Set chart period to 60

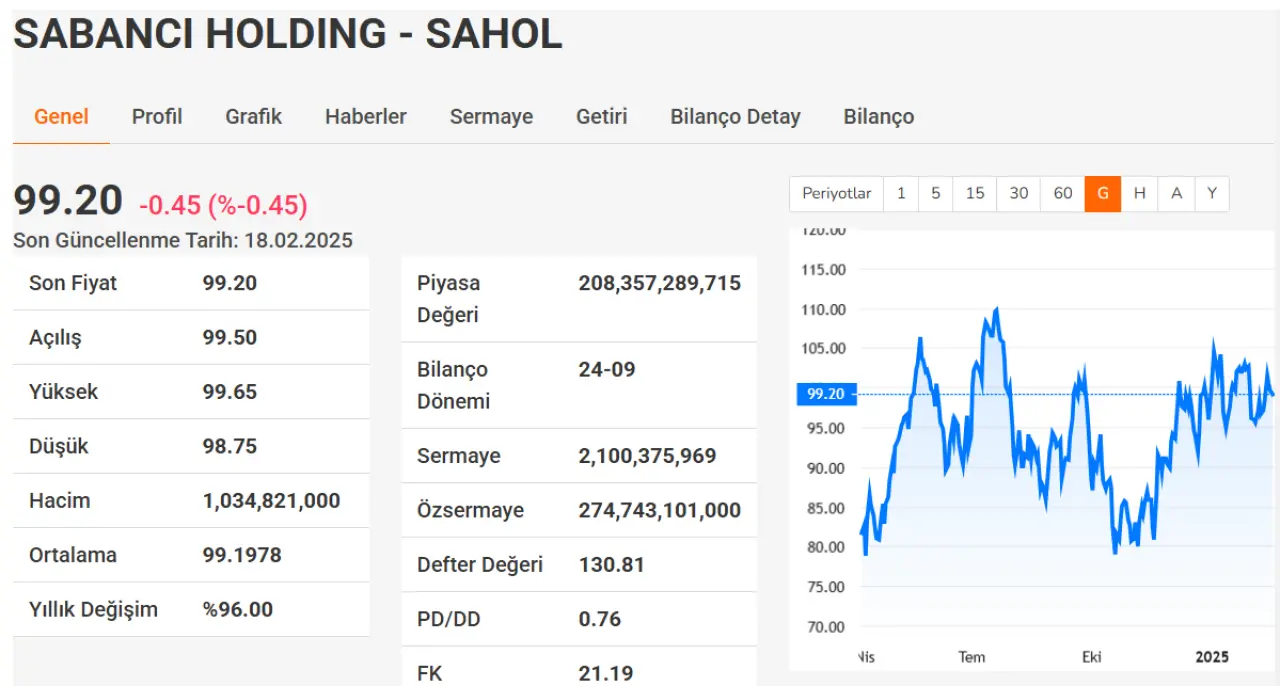[1062, 194]
